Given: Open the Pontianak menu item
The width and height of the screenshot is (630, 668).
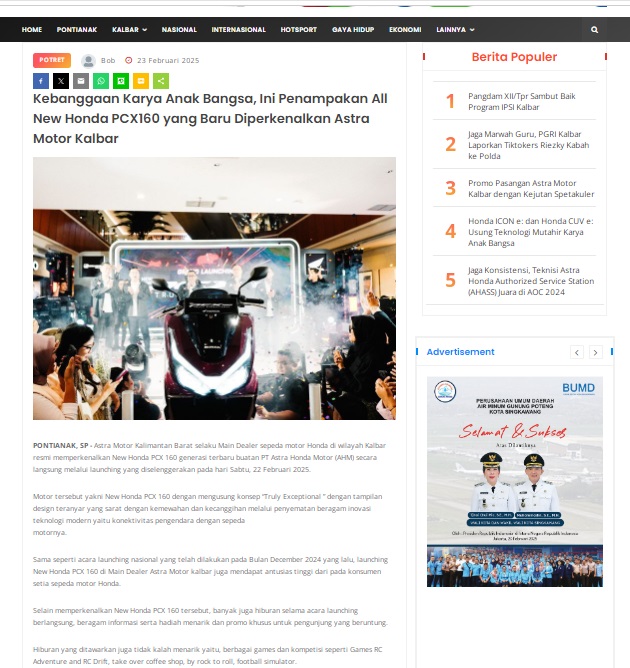Looking at the screenshot, I should [x=77, y=29].
